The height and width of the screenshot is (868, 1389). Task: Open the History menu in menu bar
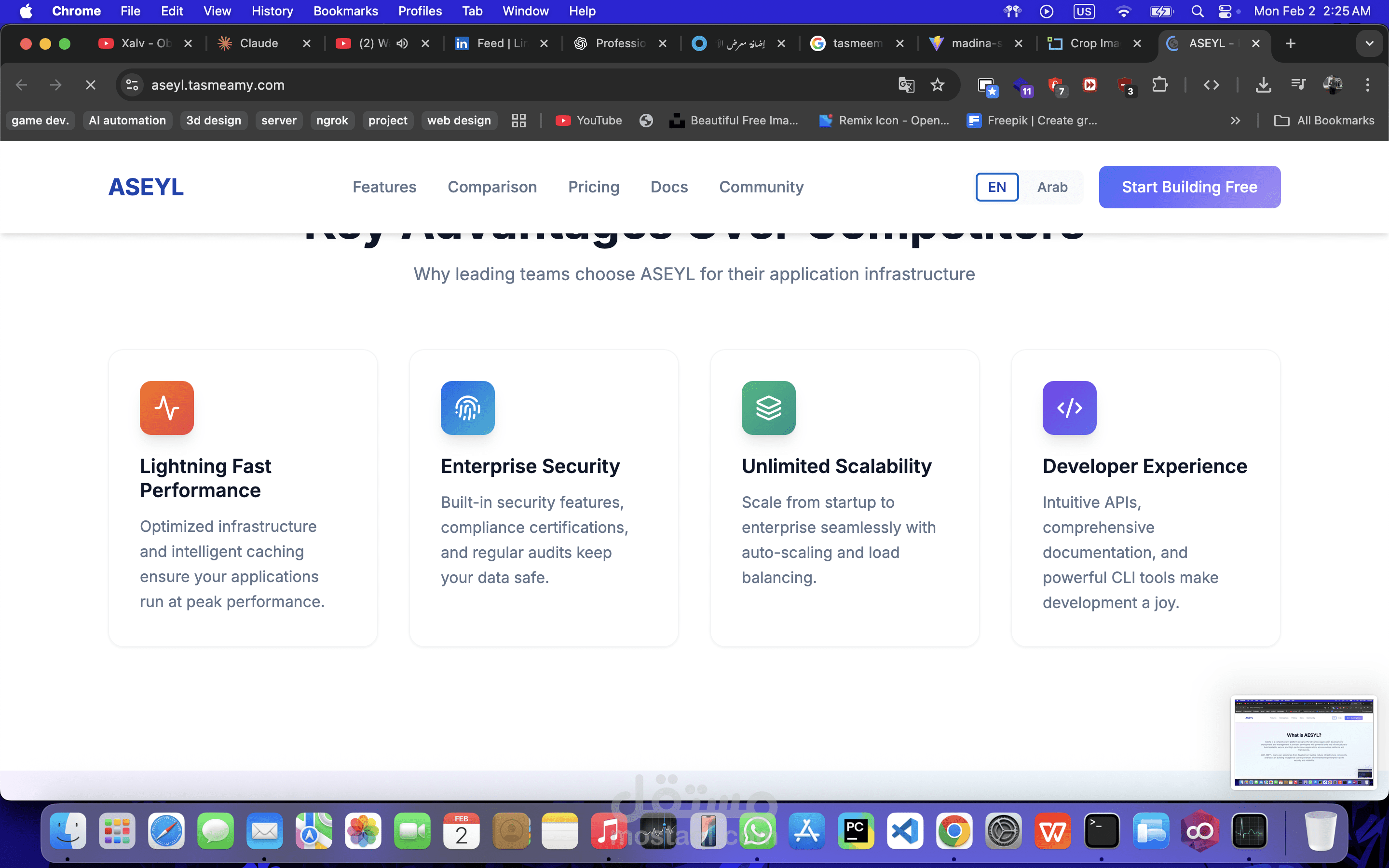272,11
